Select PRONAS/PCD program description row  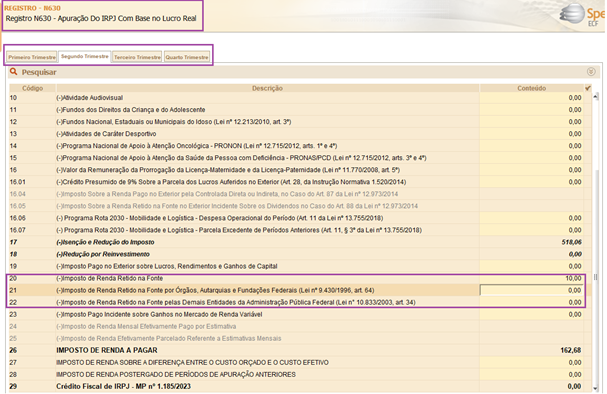click(x=241, y=158)
